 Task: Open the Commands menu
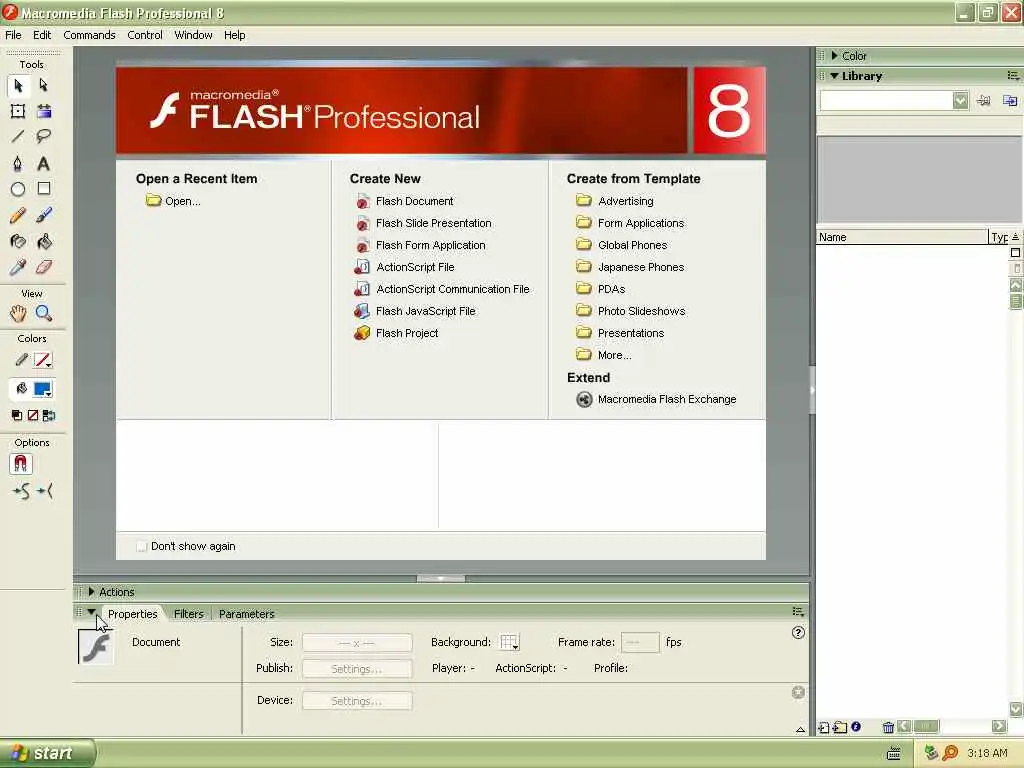click(x=89, y=35)
